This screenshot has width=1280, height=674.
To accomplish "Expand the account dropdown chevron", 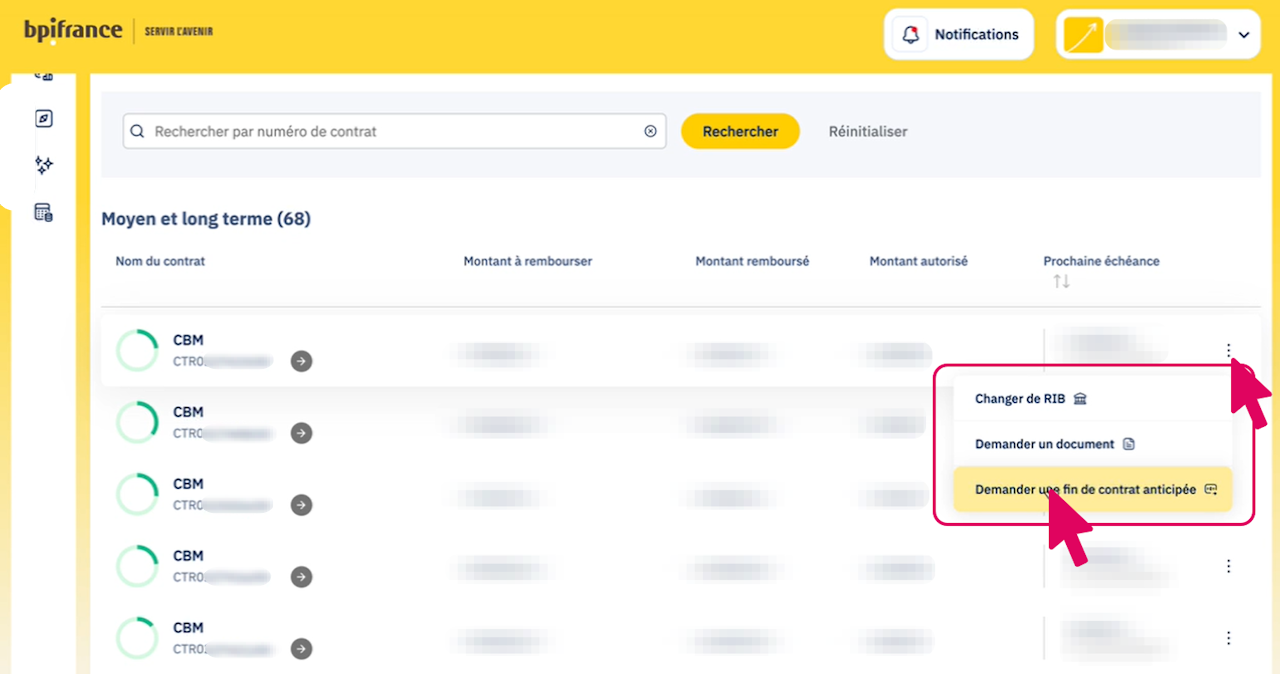I will (1244, 35).
